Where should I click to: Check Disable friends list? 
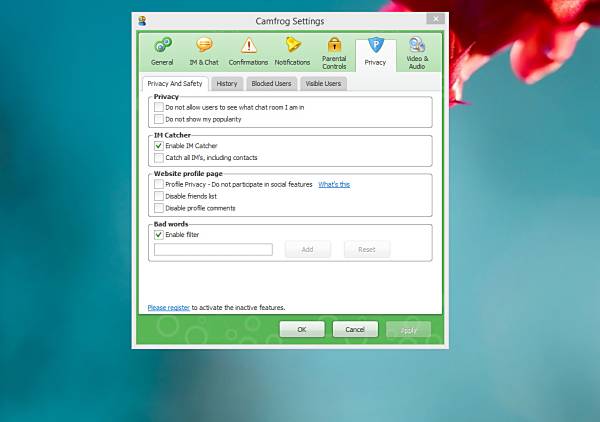pyautogui.click(x=159, y=196)
